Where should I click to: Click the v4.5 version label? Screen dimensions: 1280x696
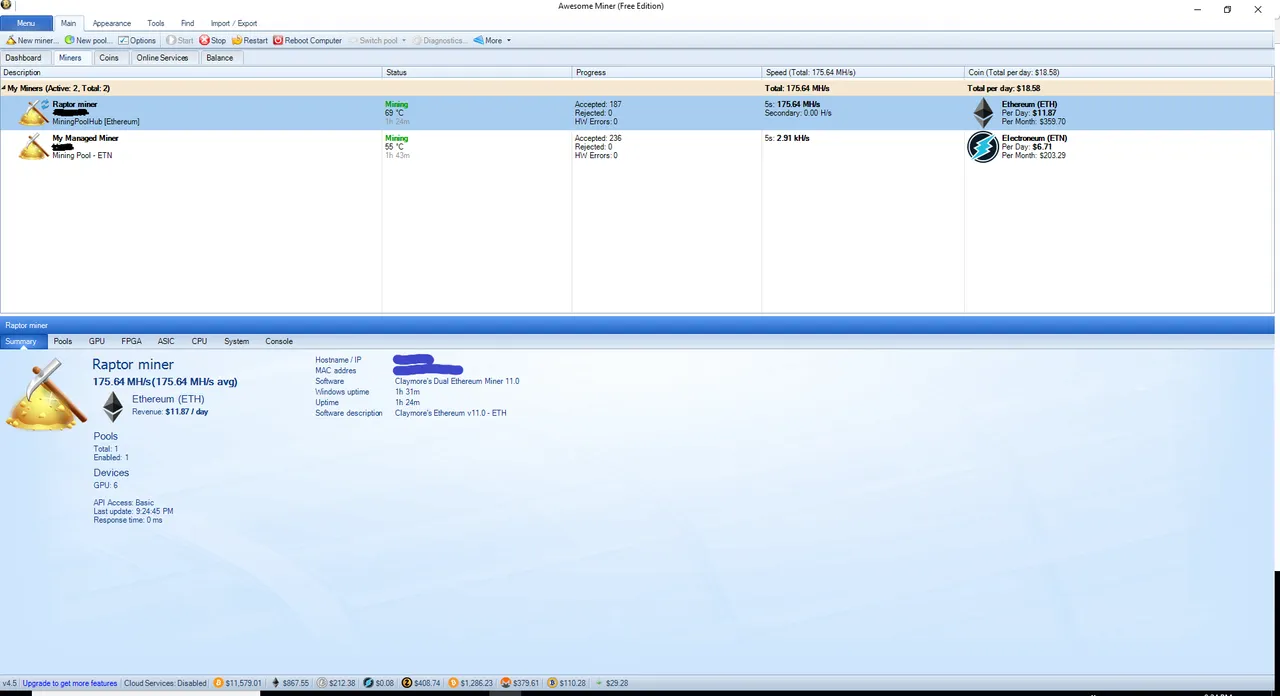(9, 683)
